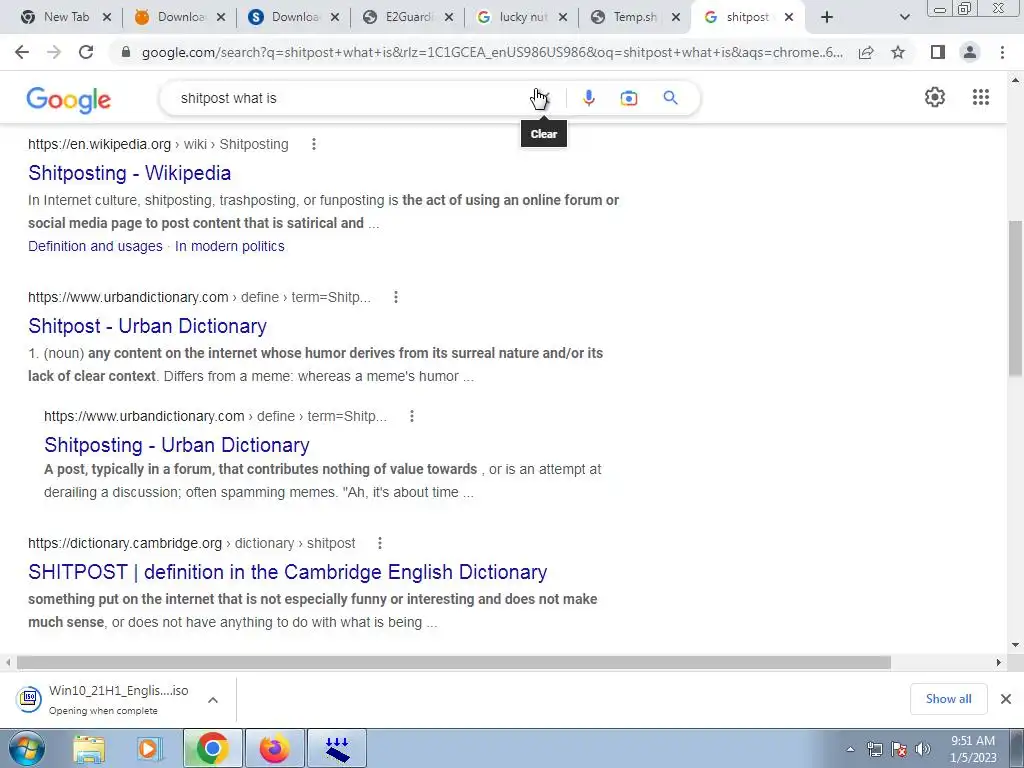Click the Google logo
This screenshot has width=1024, height=768.
point(69,100)
